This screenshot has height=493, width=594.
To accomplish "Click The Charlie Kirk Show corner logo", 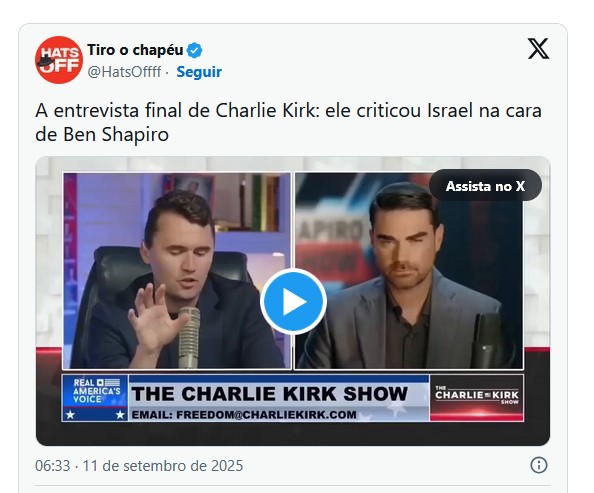I will [477, 398].
